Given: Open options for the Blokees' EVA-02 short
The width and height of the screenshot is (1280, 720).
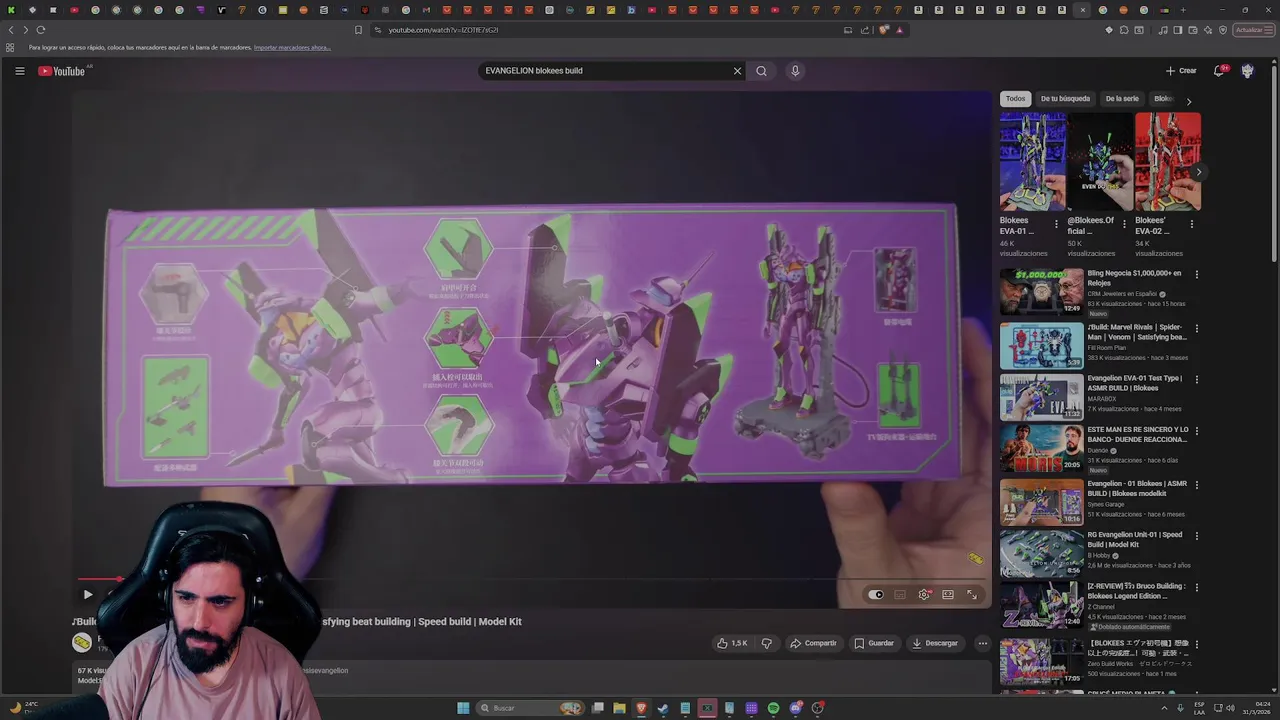Looking at the screenshot, I should (1191, 224).
